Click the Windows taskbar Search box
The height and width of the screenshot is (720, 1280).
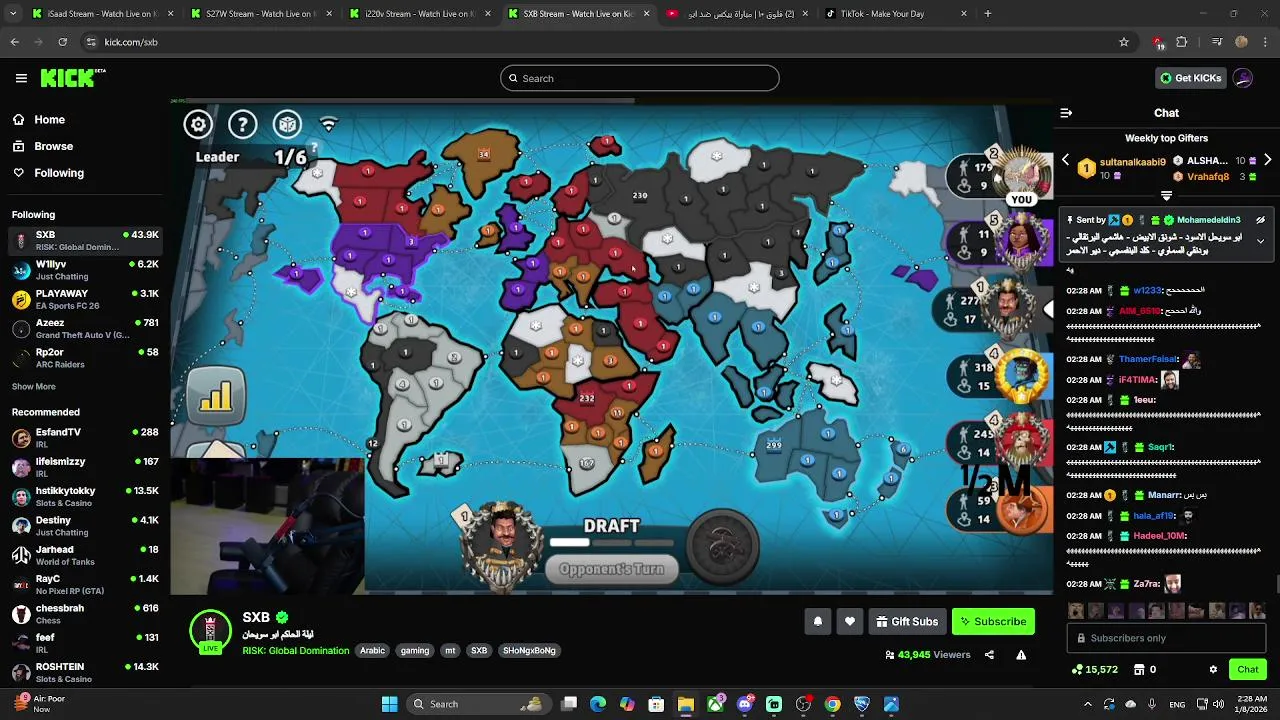480,704
